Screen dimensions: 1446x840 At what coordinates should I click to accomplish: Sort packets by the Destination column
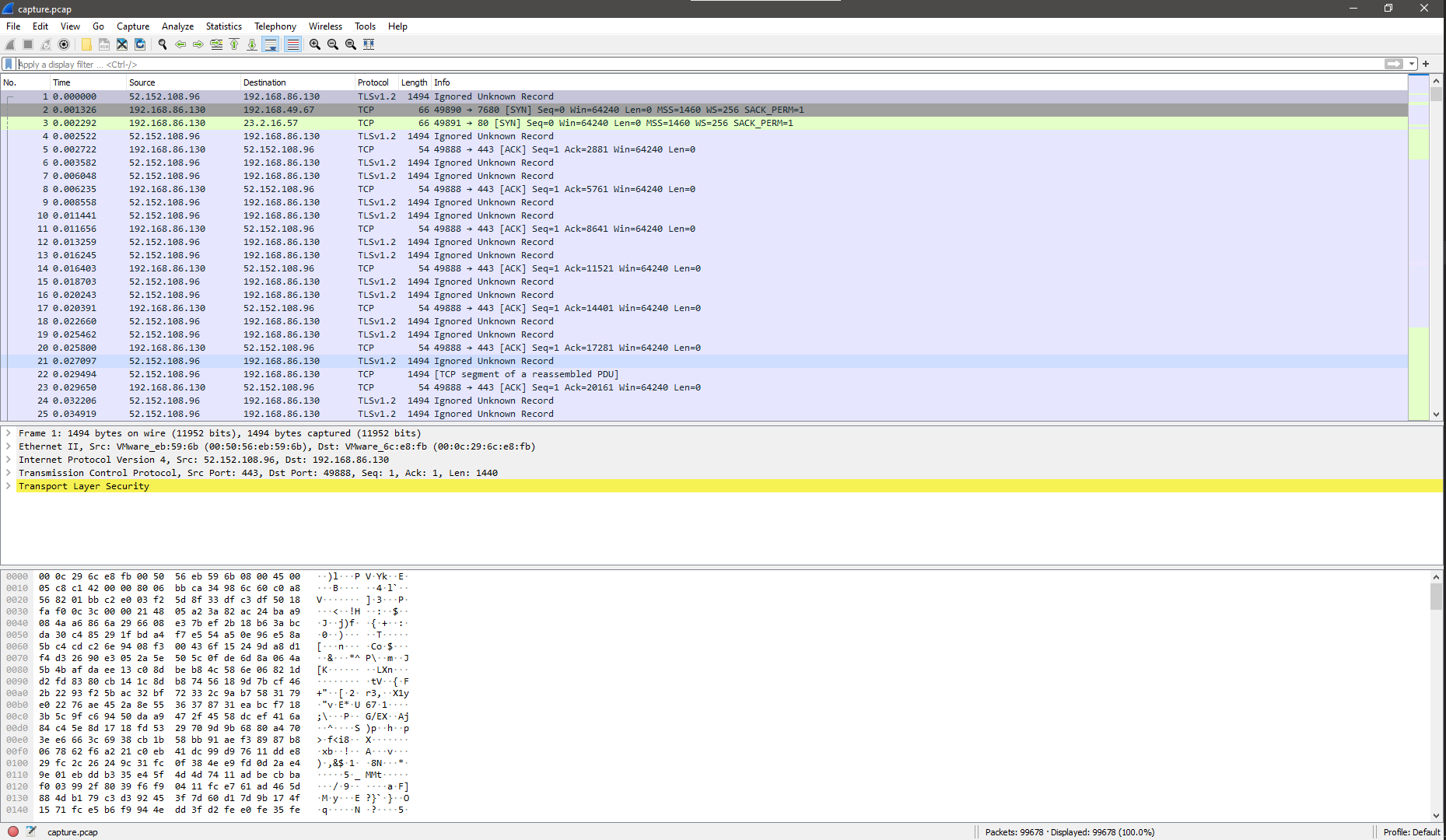point(297,82)
